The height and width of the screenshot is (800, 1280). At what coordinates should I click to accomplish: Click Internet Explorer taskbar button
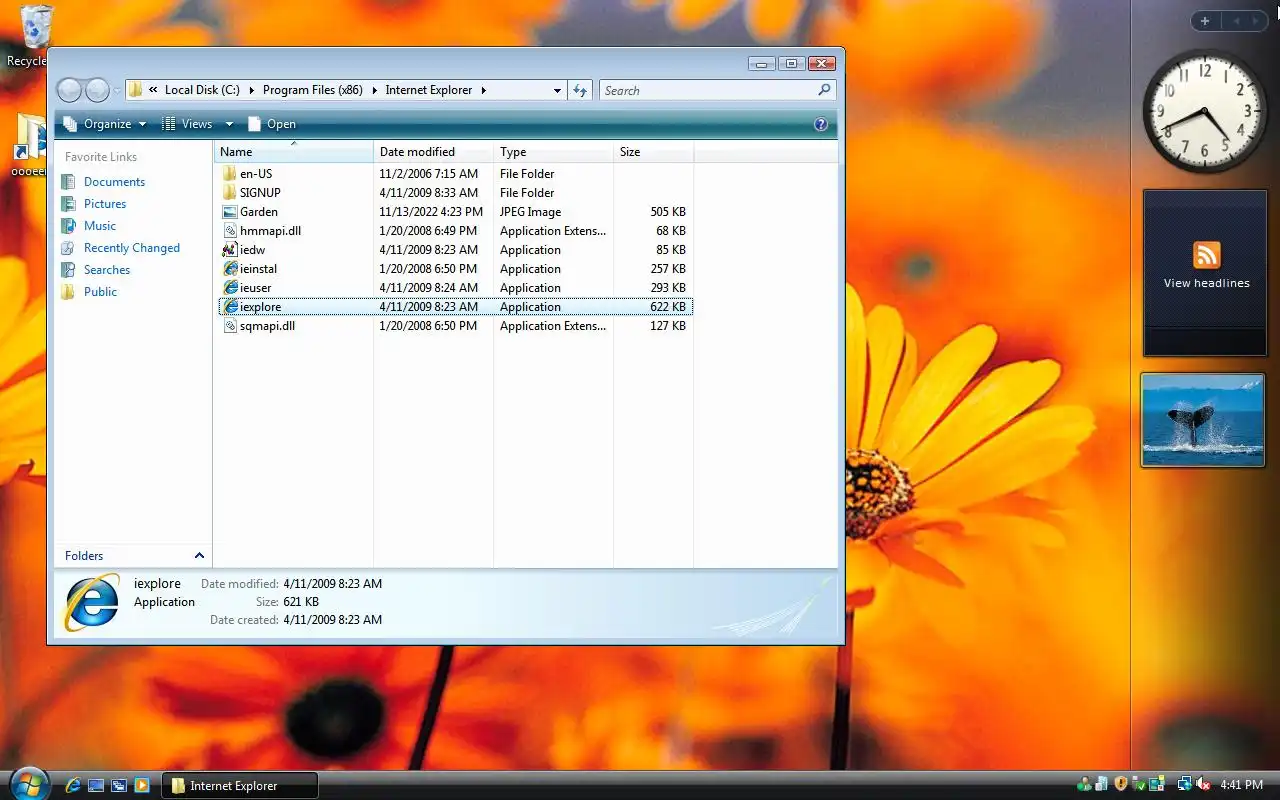click(x=239, y=786)
